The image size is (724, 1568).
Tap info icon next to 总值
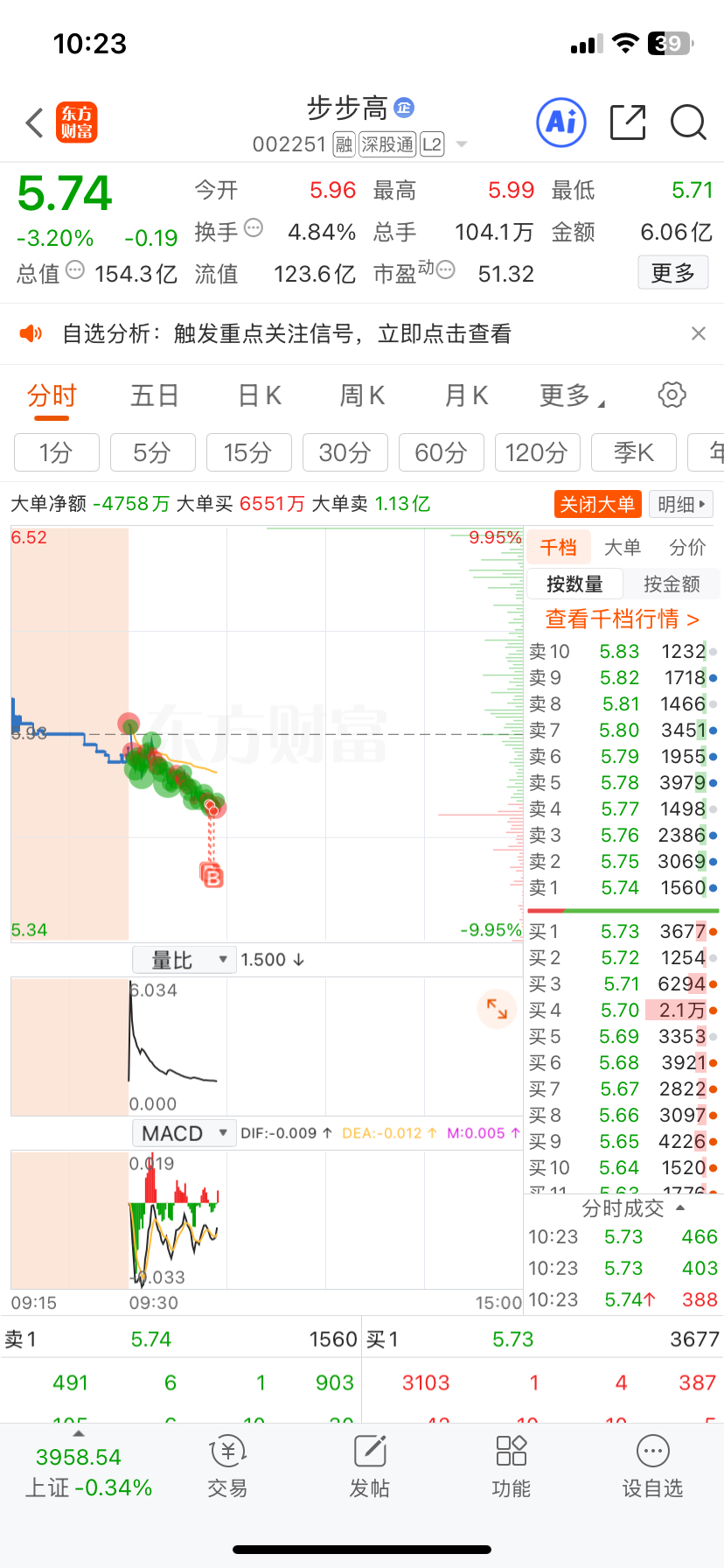[x=75, y=270]
